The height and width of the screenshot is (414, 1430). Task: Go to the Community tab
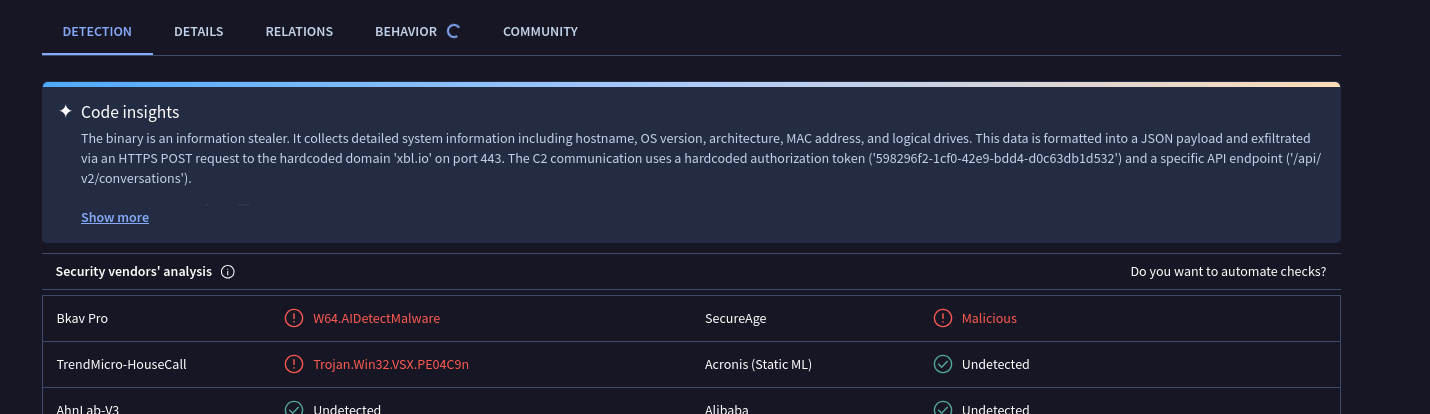coord(540,31)
